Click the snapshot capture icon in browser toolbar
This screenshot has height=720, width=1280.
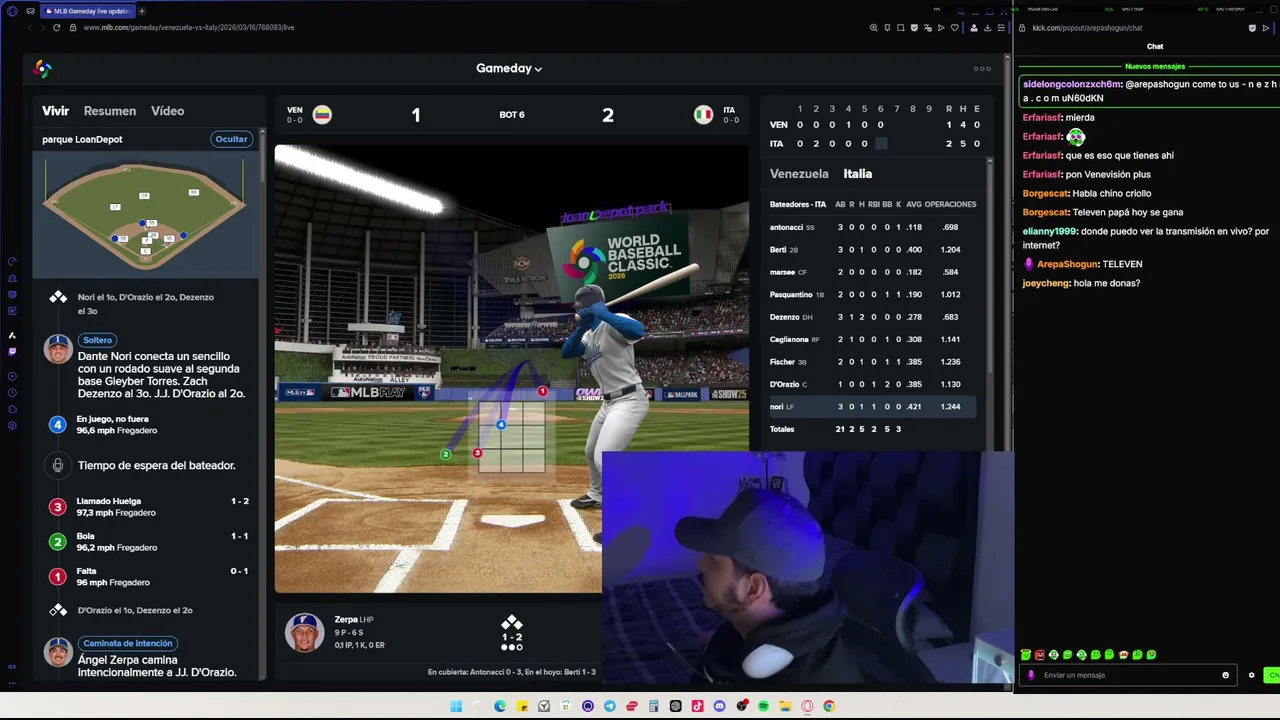900,28
